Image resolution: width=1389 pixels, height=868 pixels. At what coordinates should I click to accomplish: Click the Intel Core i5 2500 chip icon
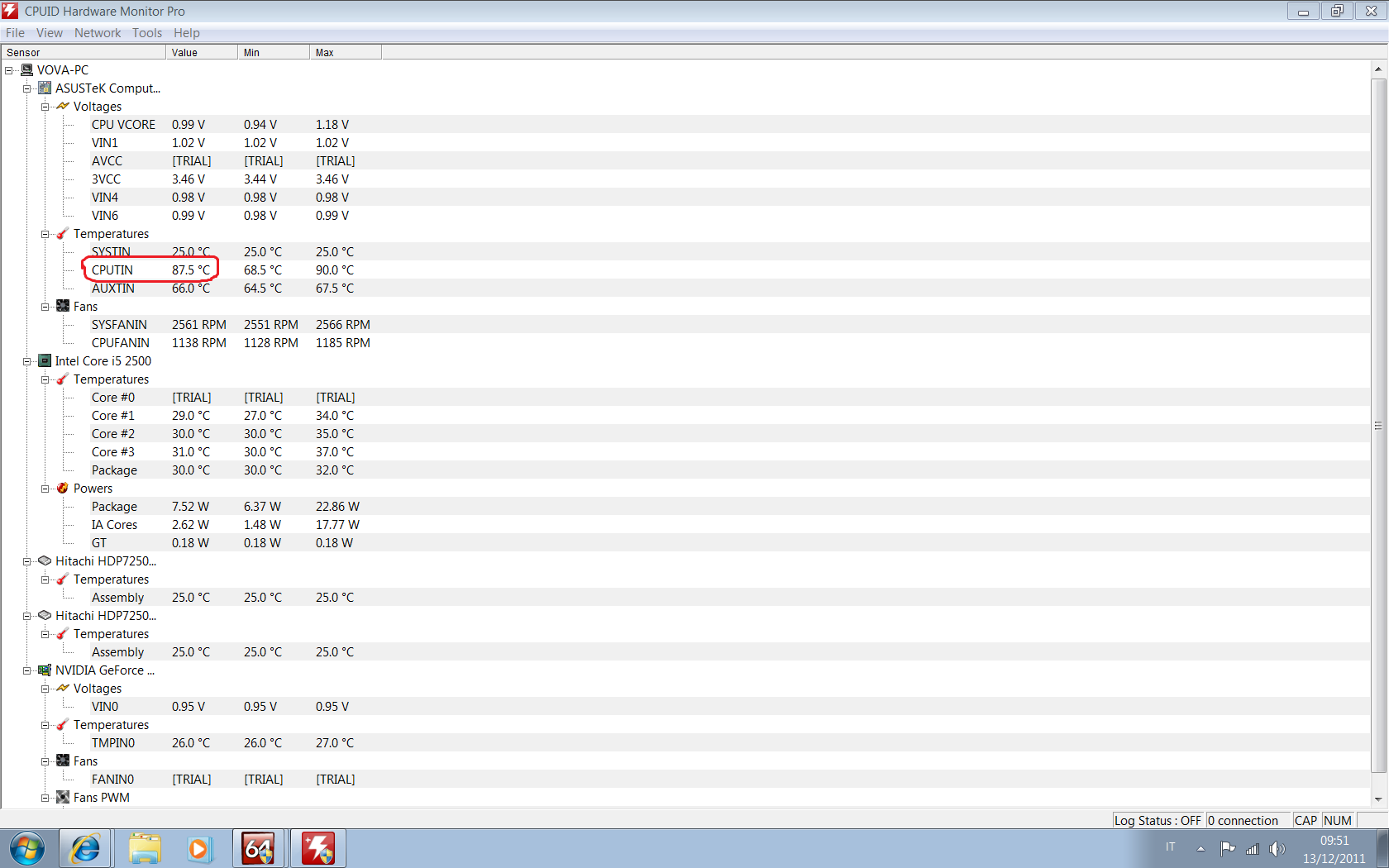(45, 361)
